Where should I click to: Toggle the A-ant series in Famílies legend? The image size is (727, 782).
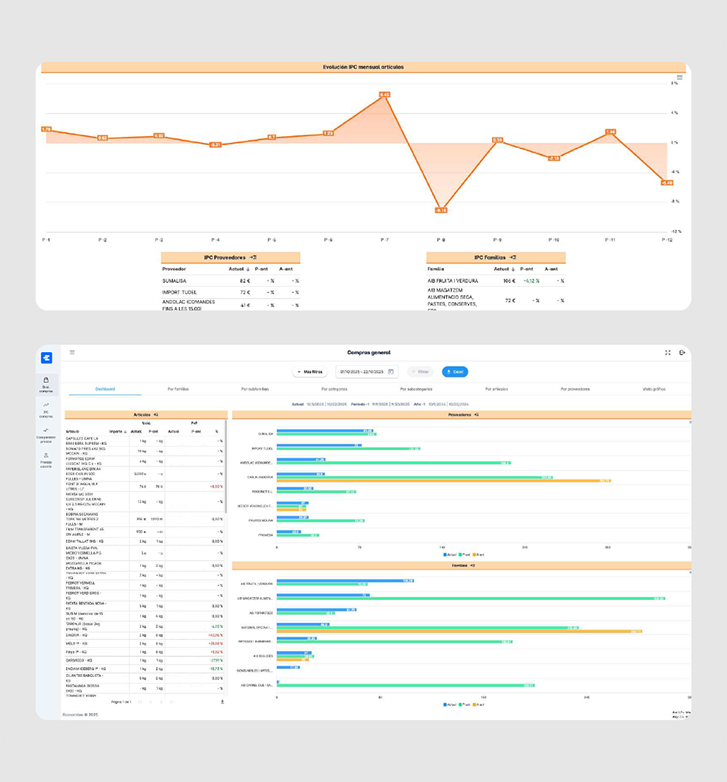pos(477,704)
